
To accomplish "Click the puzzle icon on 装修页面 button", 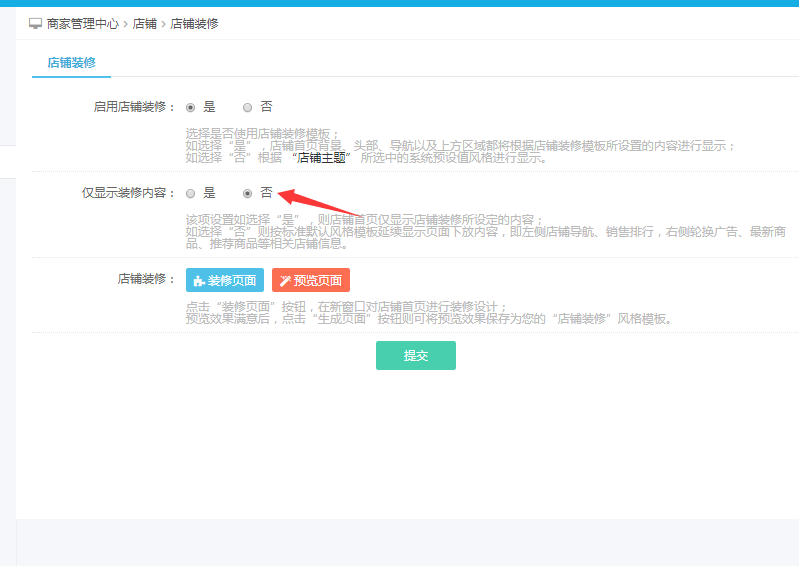I will pyautogui.click(x=199, y=281).
